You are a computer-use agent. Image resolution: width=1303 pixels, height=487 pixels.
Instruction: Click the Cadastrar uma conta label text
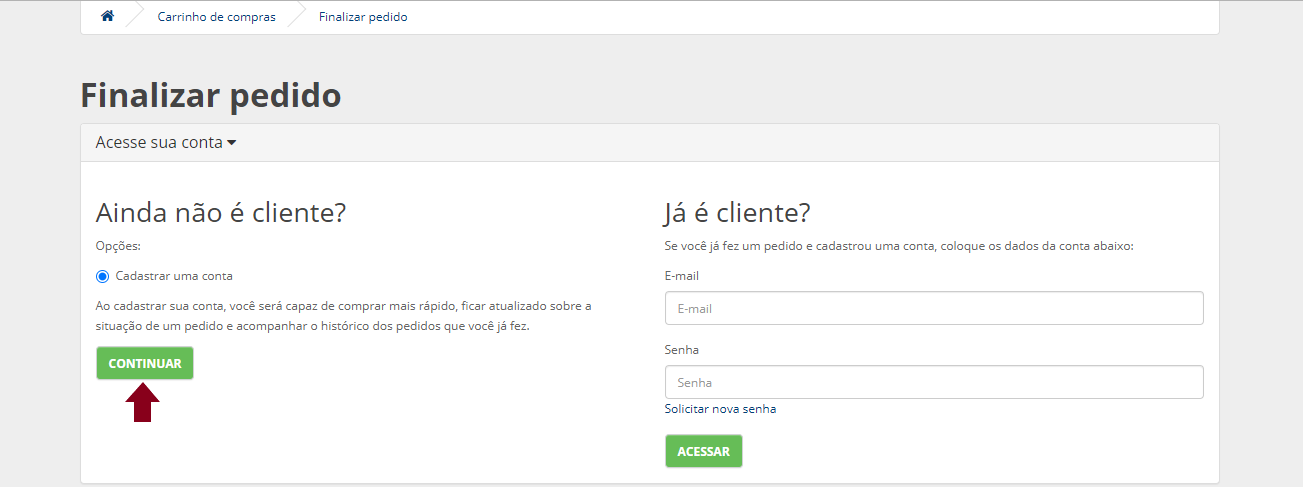(174, 276)
